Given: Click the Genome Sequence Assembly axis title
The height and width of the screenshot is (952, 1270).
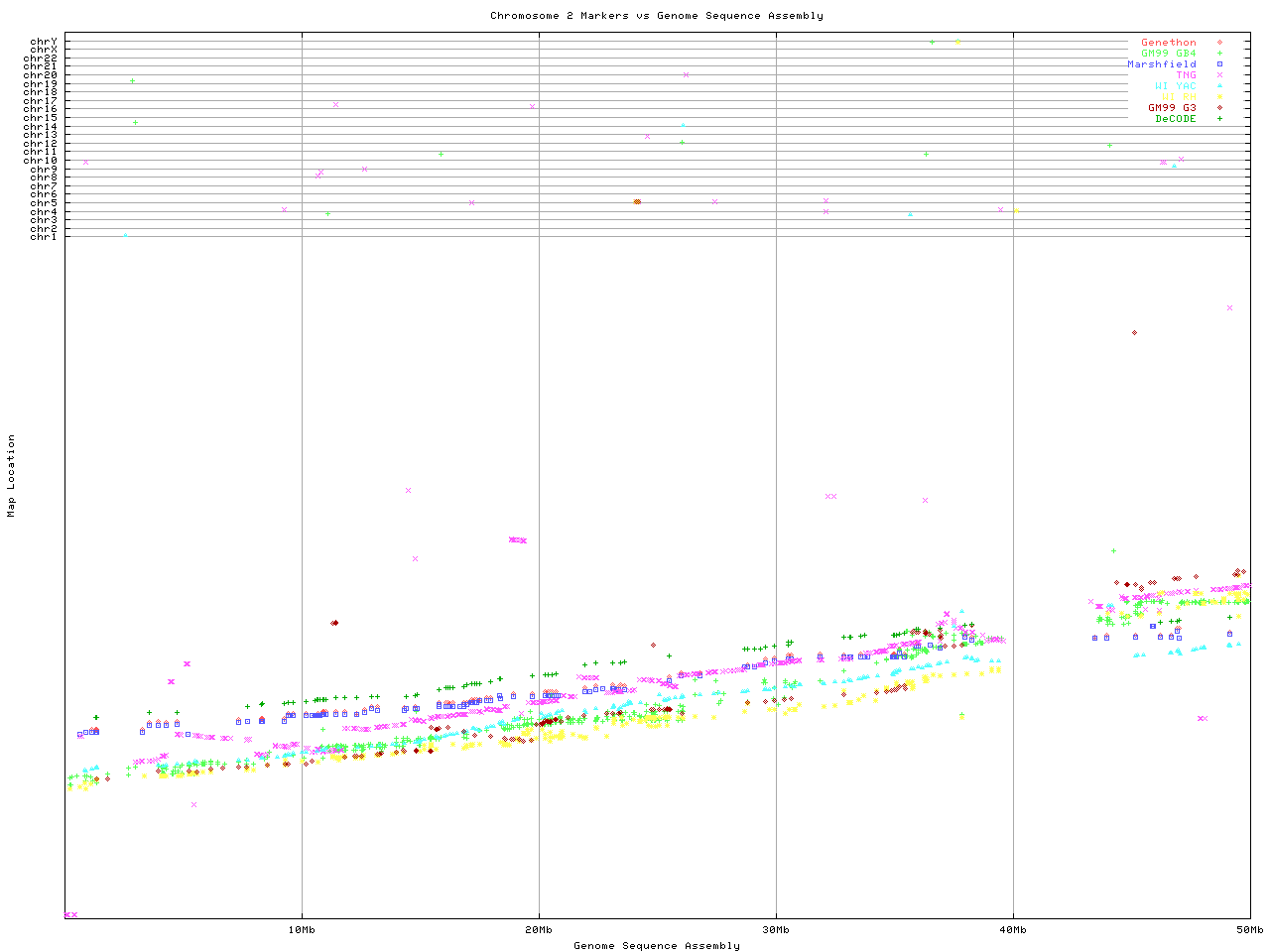Looking at the screenshot, I should 656,946.
